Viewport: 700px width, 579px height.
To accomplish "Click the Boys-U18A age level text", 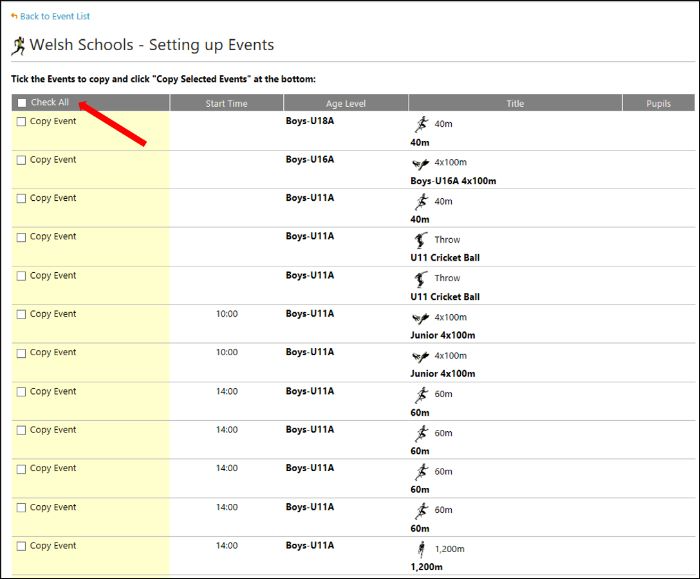I will point(310,121).
